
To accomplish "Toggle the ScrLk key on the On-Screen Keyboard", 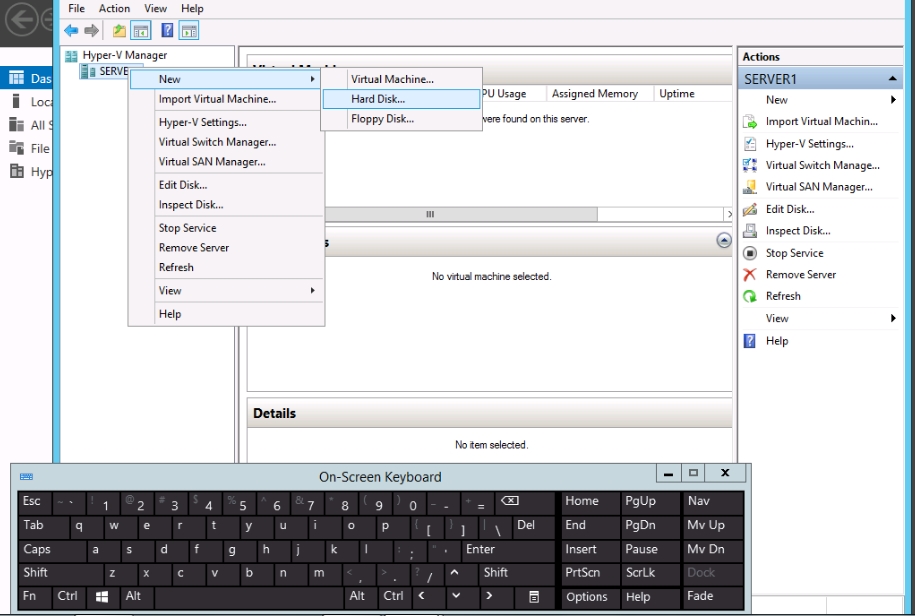I will (650, 573).
